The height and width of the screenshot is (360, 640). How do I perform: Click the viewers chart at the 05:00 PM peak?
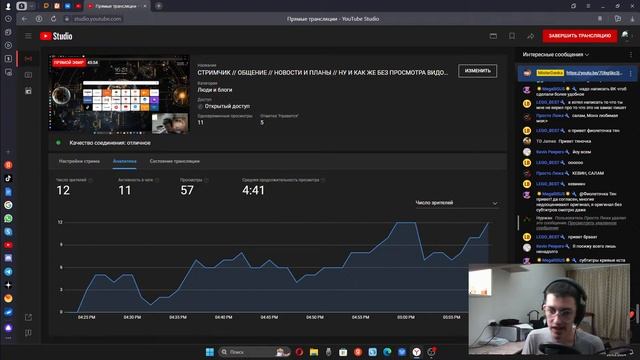(x=406, y=223)
